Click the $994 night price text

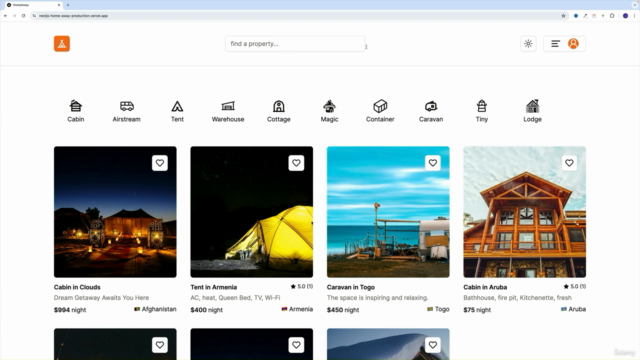70,310
